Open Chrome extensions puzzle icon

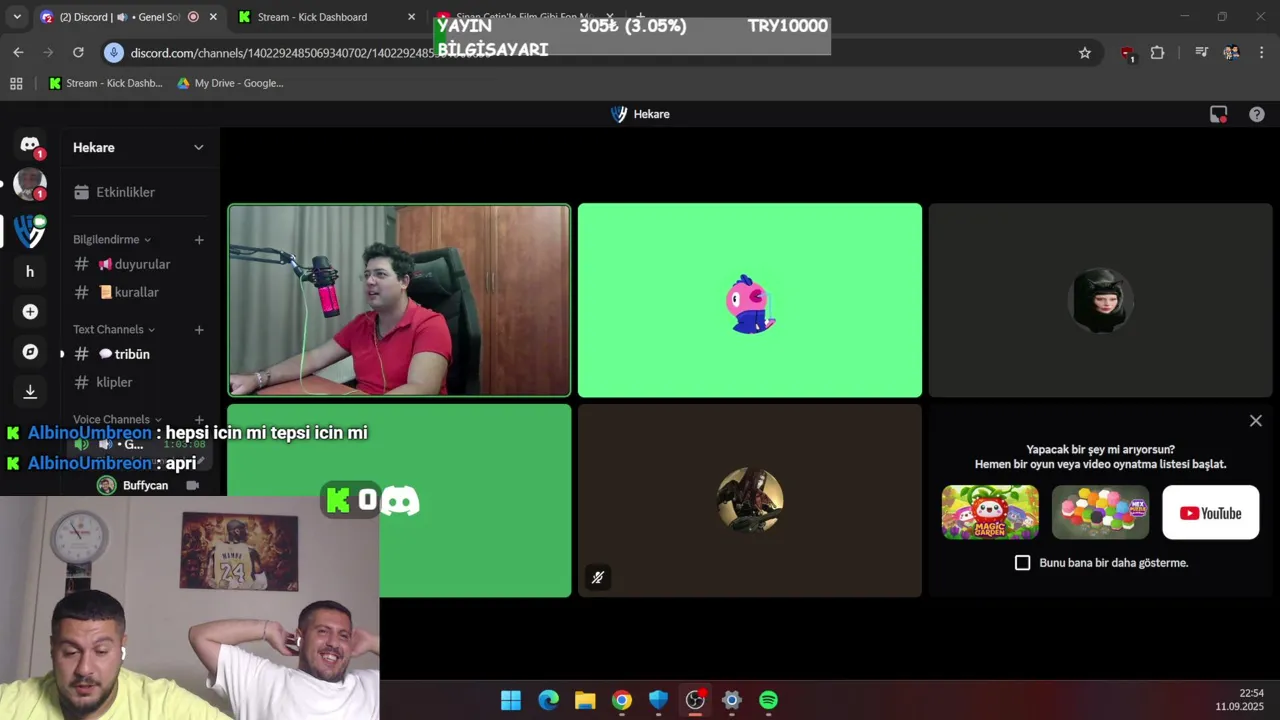(1157, 53)
